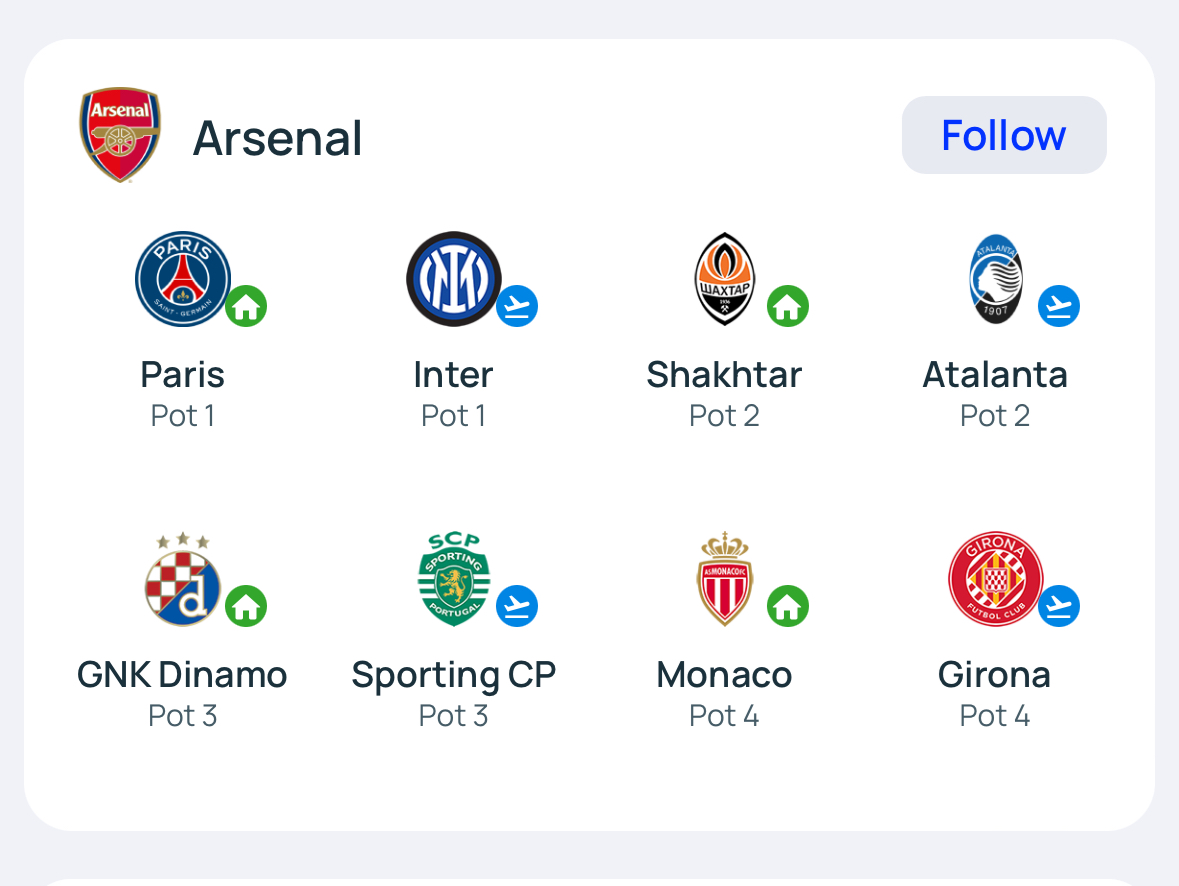Click the Sporting CP logo
Image resolution: width=1179 pixels, height=886 pixels.
tap(453, 580)
